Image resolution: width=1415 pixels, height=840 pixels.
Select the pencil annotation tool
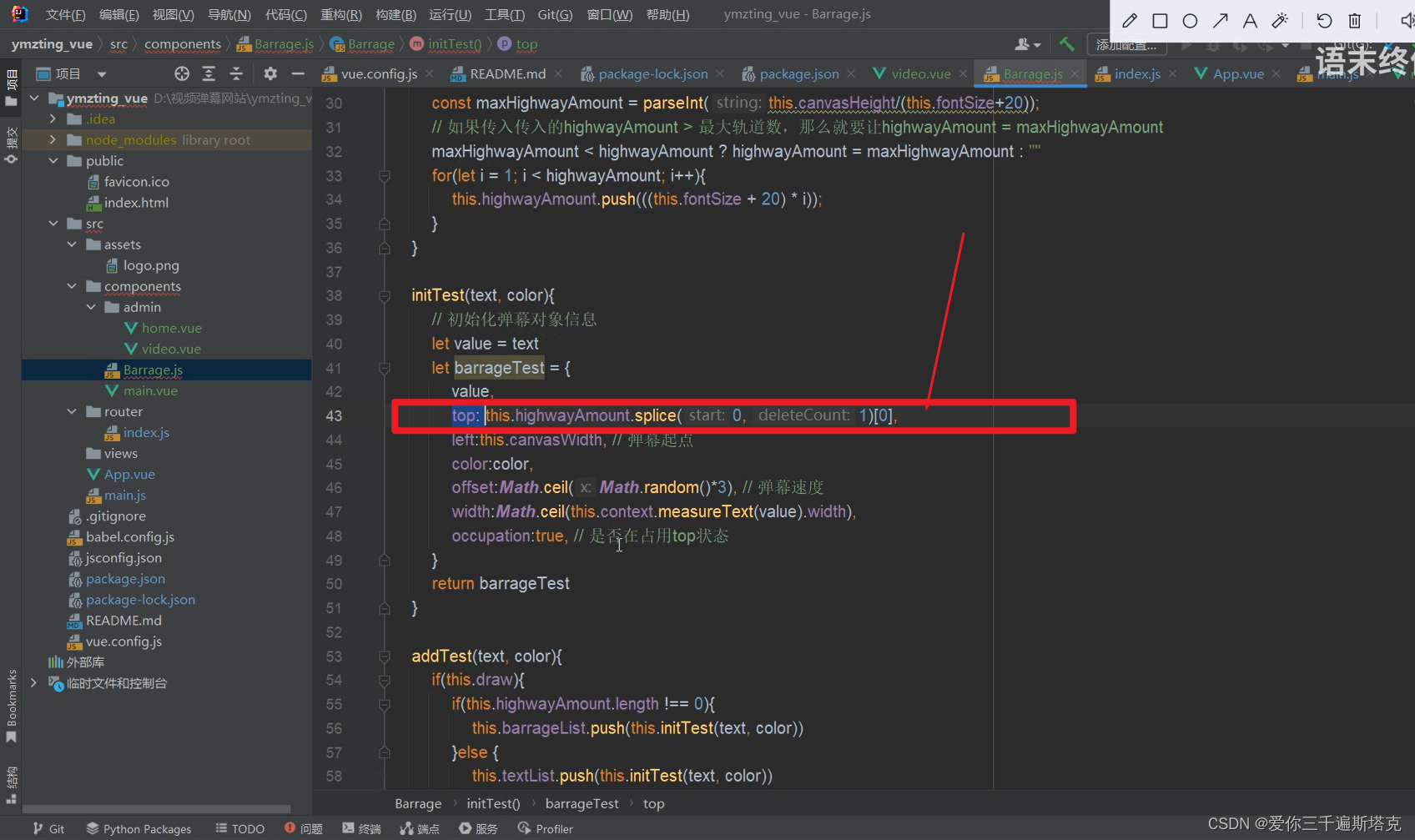click(x=1130, y=21)
